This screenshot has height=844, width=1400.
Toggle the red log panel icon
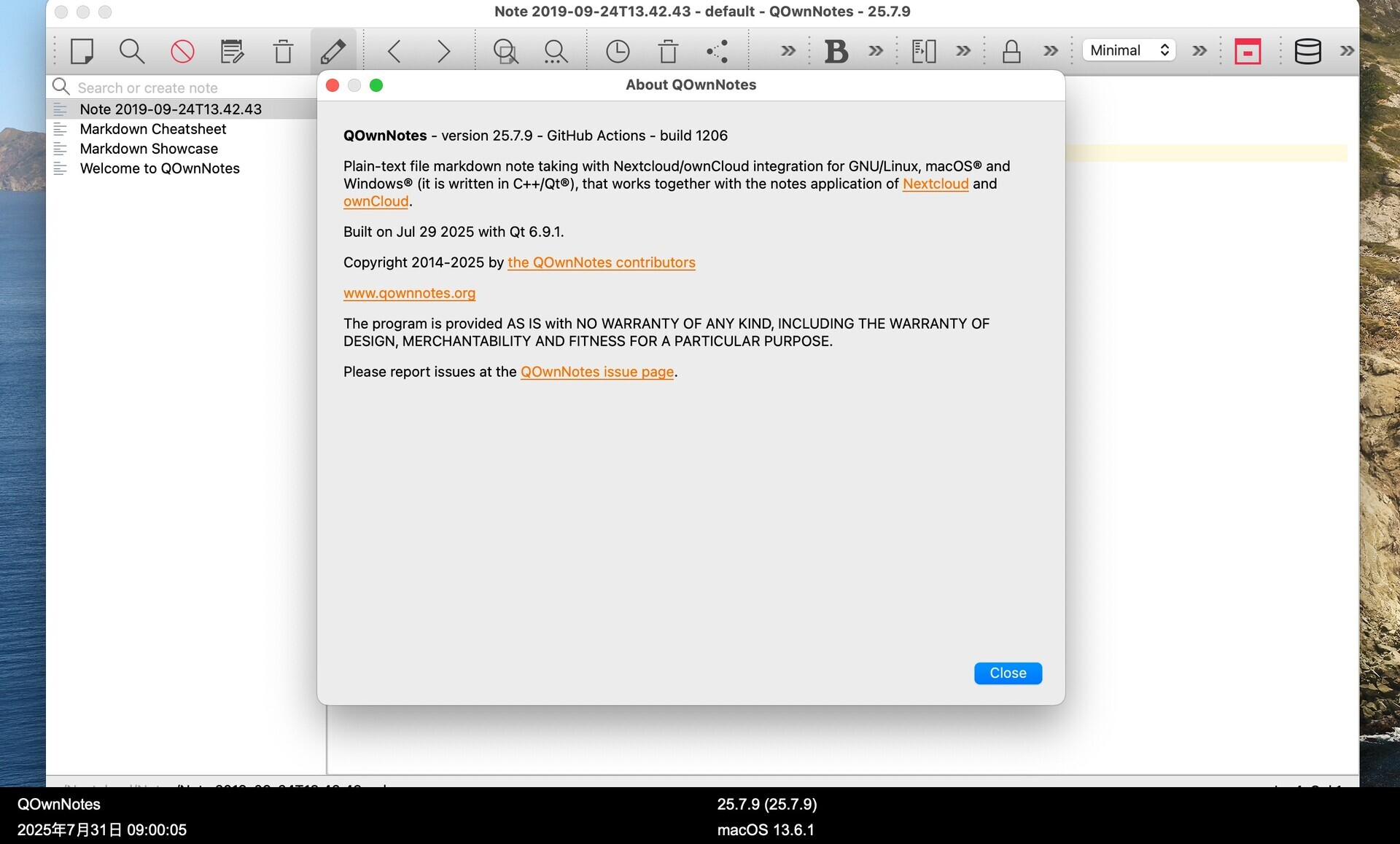click(x=1248, y=51)
